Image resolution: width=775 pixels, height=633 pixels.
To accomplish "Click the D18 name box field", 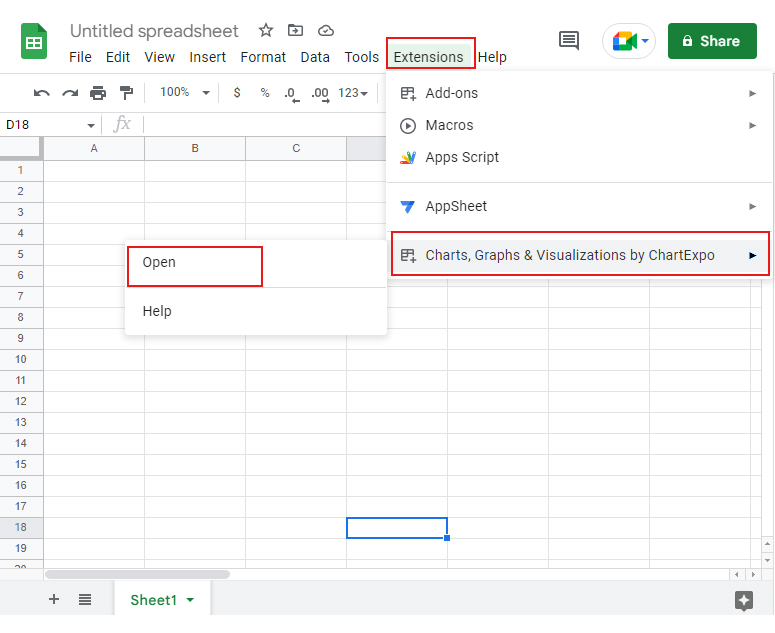I will pos(43,125).
